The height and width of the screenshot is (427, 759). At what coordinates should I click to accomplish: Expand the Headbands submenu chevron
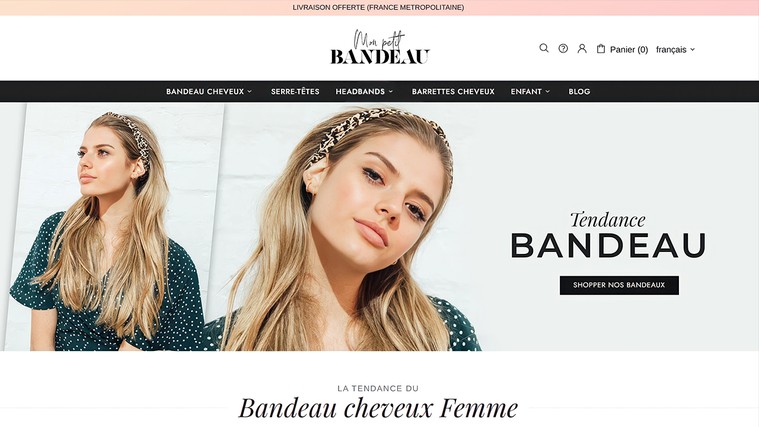coord(391,92)
